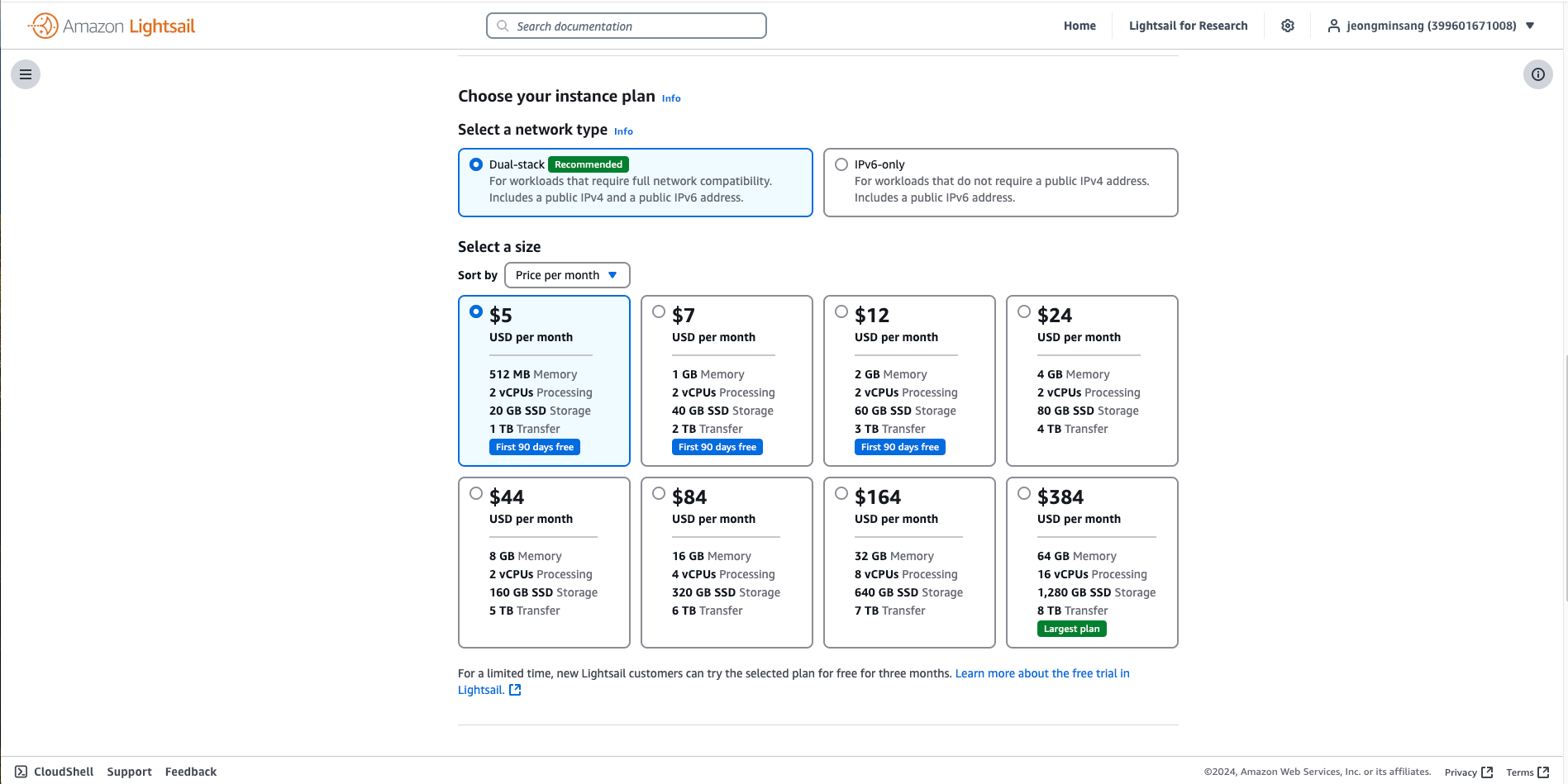Click the '16 vCPUs Processing' text
This screenshot has height=784, width=1568.
pyautogui.click(x=1092, y=574)
